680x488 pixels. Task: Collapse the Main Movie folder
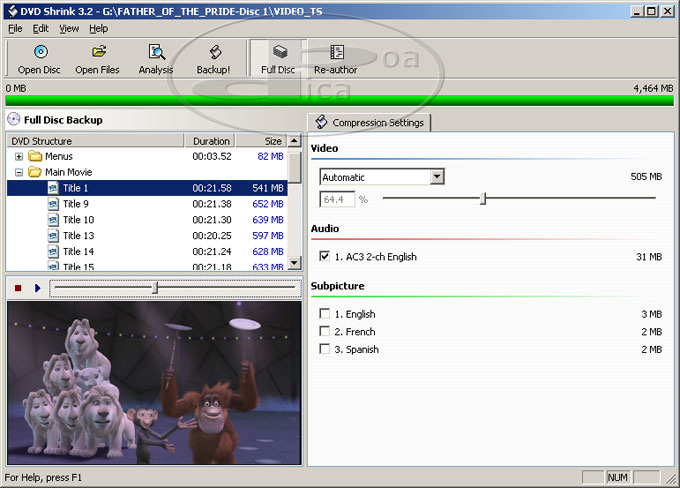(19, 172)
